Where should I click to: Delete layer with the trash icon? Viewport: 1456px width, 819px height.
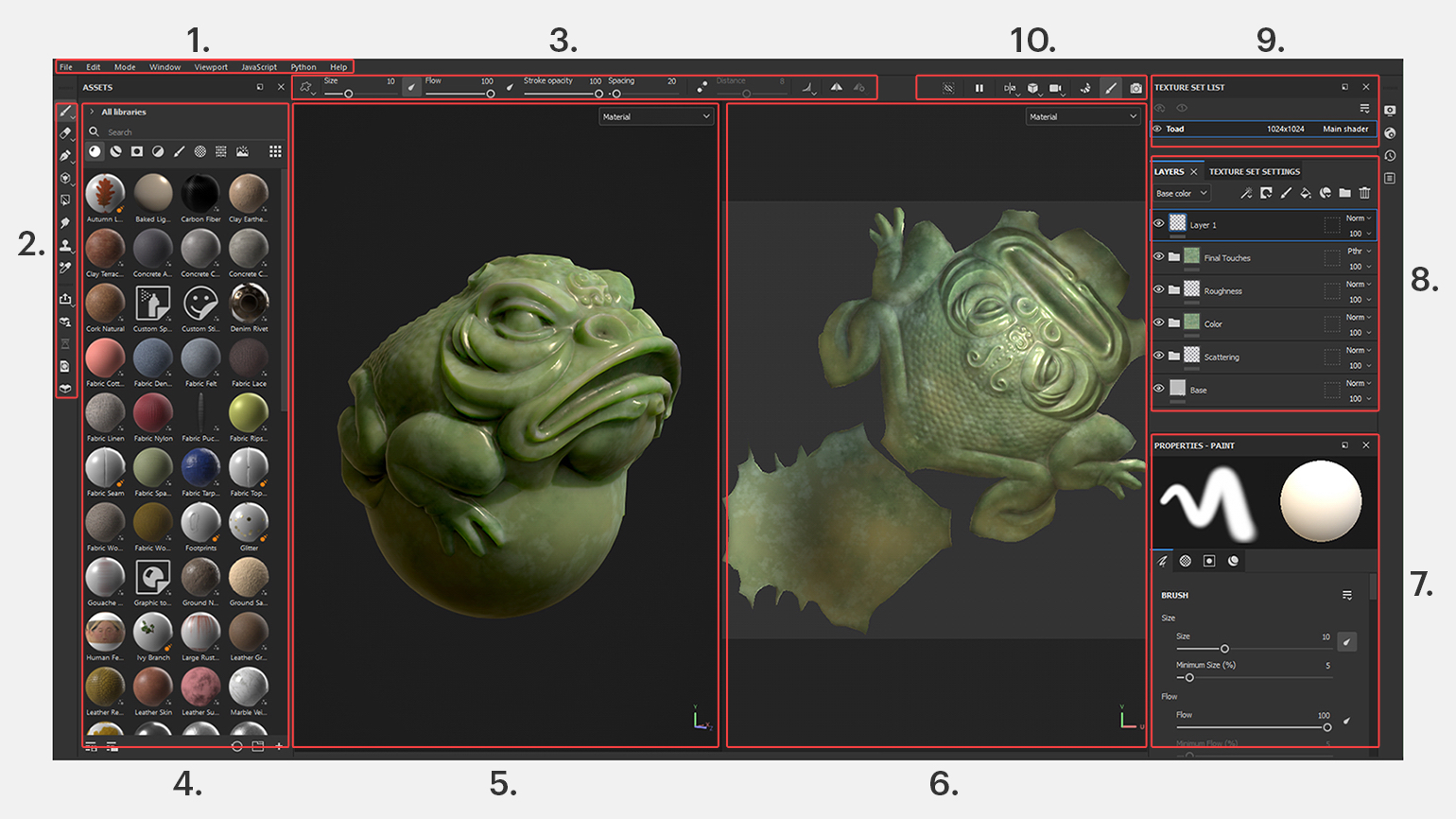[1364, 193]
